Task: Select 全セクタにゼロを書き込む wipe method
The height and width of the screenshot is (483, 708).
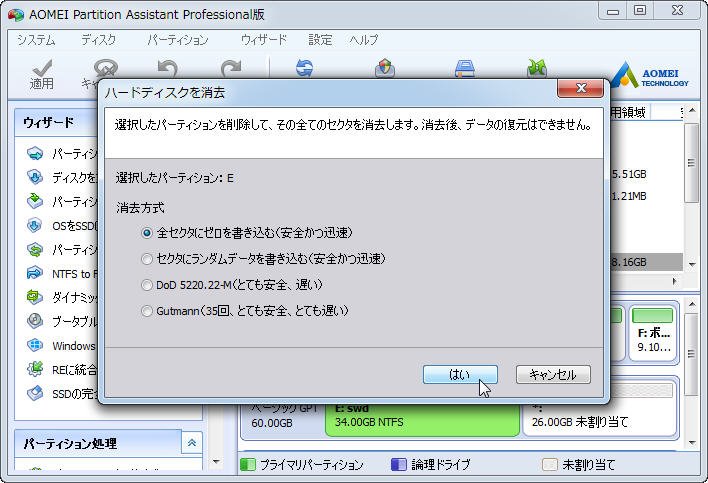Action: (147, 233)
